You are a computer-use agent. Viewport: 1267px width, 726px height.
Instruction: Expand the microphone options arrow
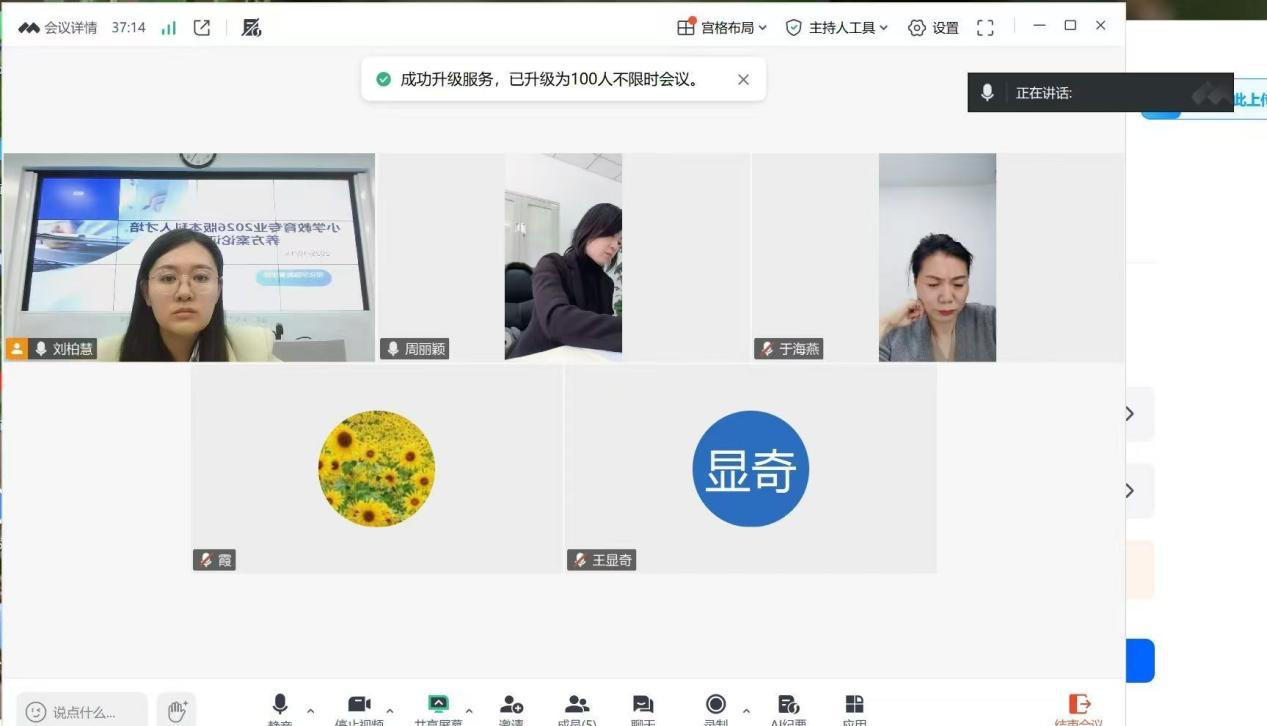[x=310, y=711]
